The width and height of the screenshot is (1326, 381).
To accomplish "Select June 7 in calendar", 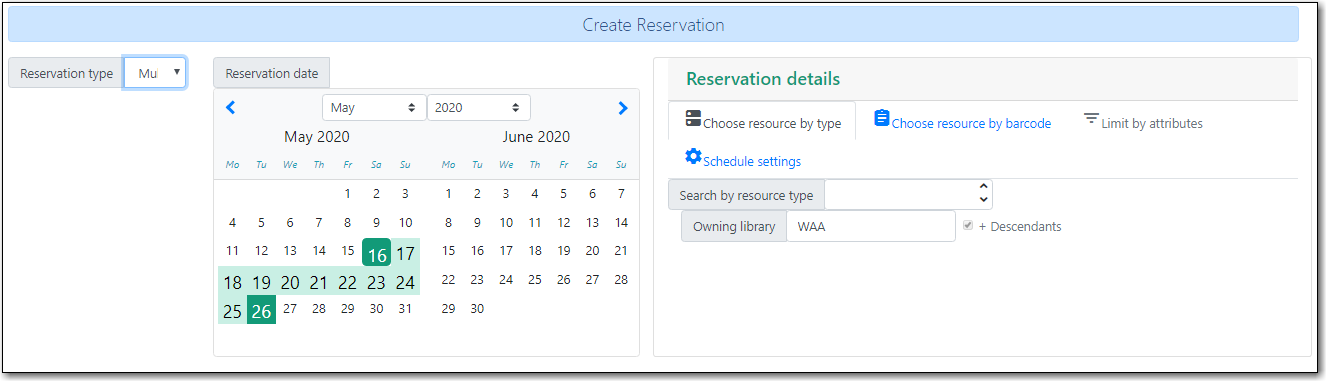I will tap(621, 194).
